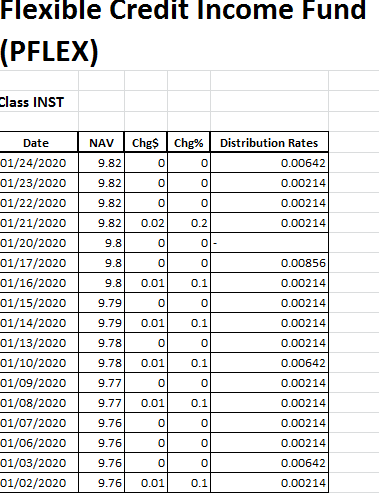Select Chg$ 0 in the 01/24/2020 row
The image size is (379, 493).
(146, 163)
